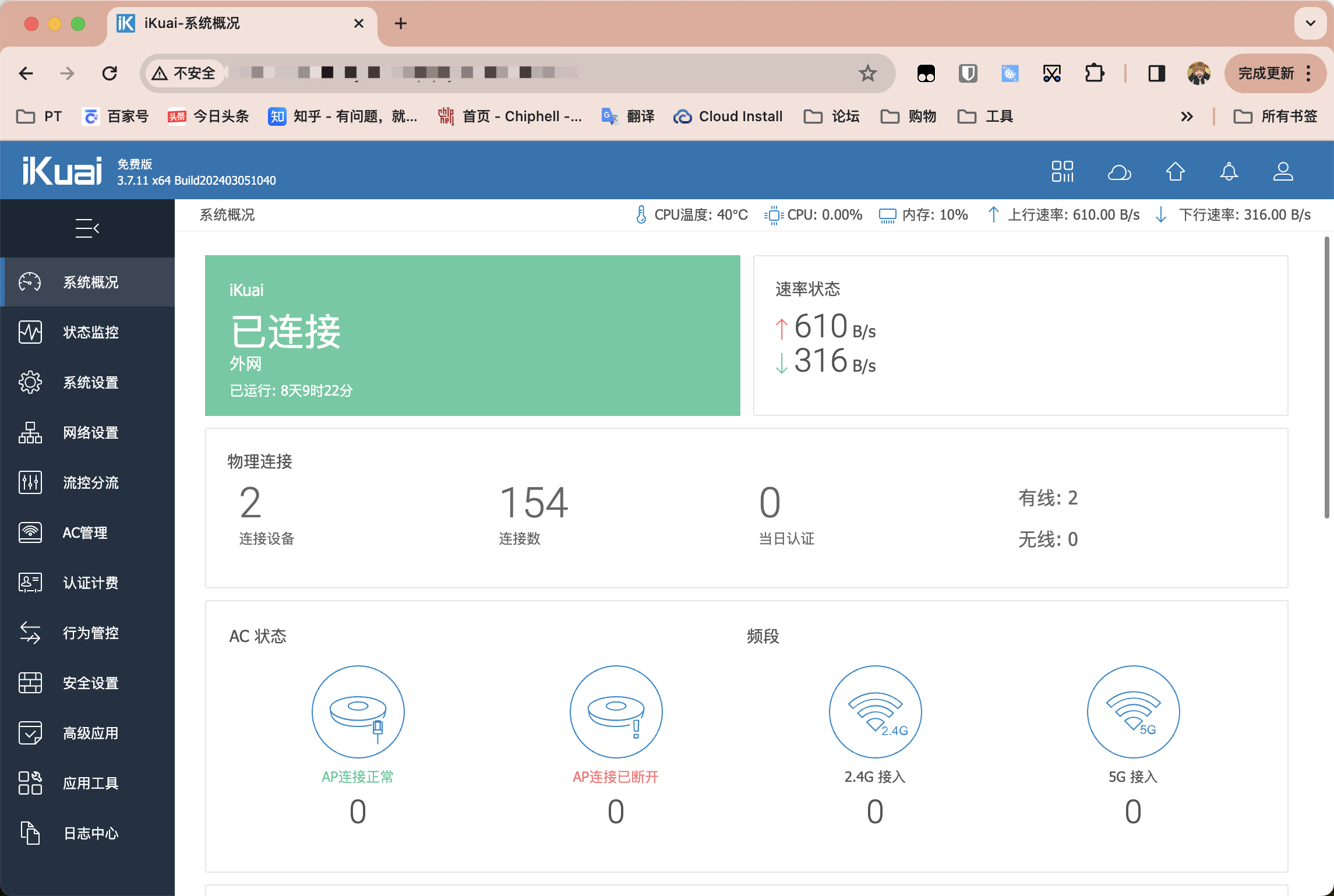Screen dimensions: 1334x896
Task: Click inside the browser address bar
Action: click(524, 73)
